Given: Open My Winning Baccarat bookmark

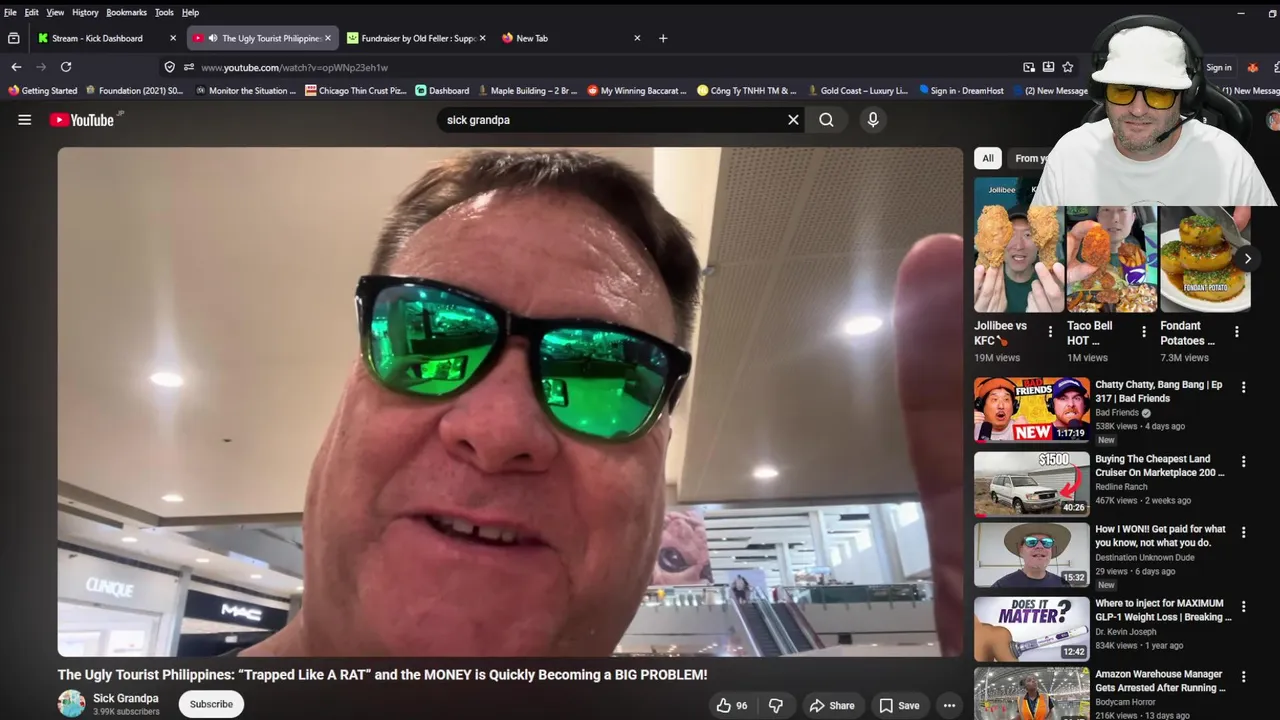Looking at the screenshot, I should [x=637, y=90].
